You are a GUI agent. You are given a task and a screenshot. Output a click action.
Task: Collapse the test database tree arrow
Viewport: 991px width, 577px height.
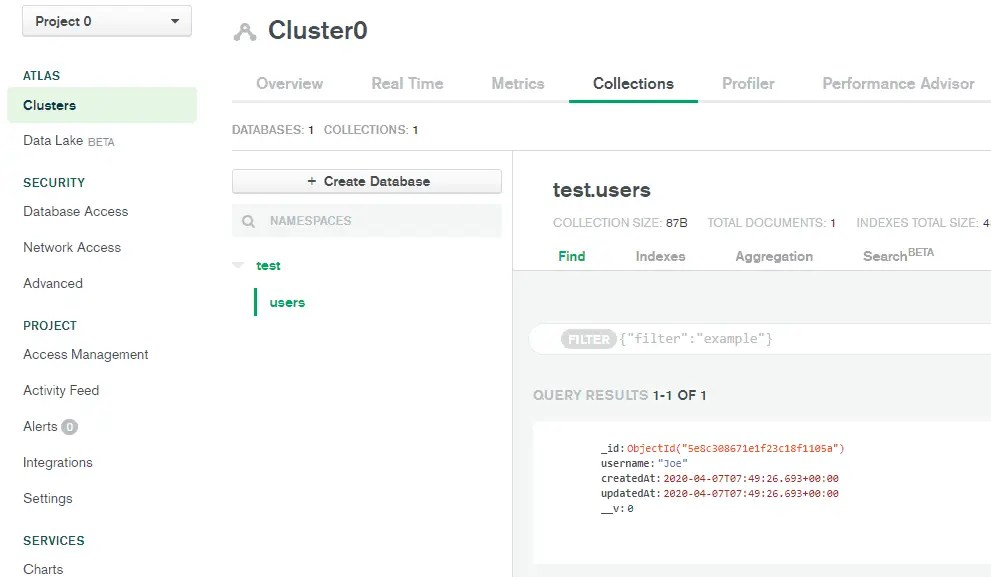pos(238,265)
